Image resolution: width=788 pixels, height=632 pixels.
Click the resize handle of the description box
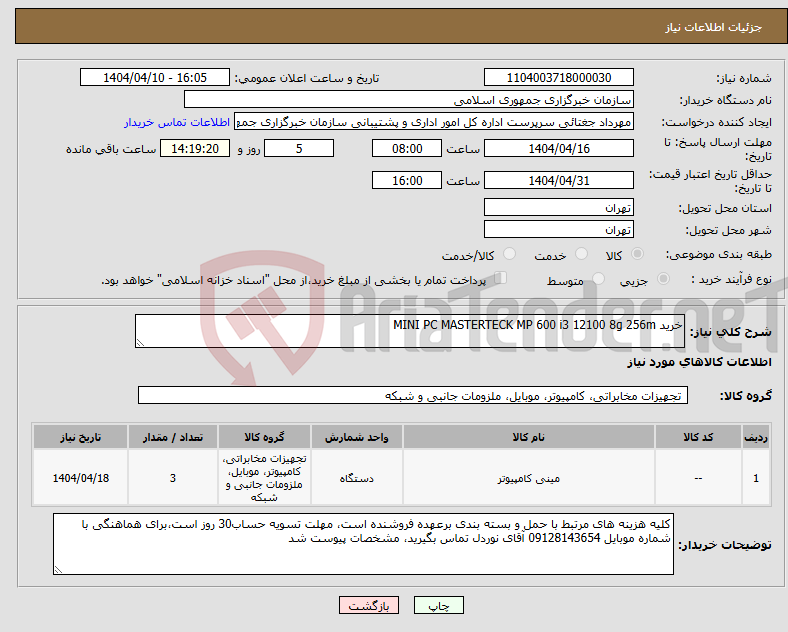140,343
